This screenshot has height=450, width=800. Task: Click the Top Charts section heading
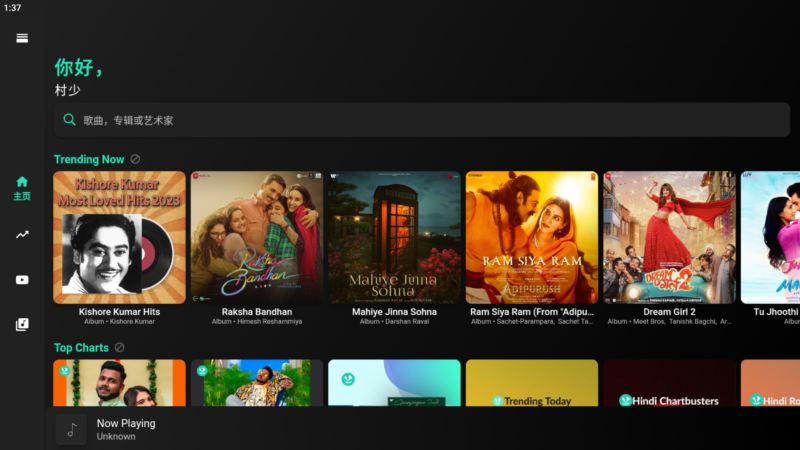click(x=82, y=347)
